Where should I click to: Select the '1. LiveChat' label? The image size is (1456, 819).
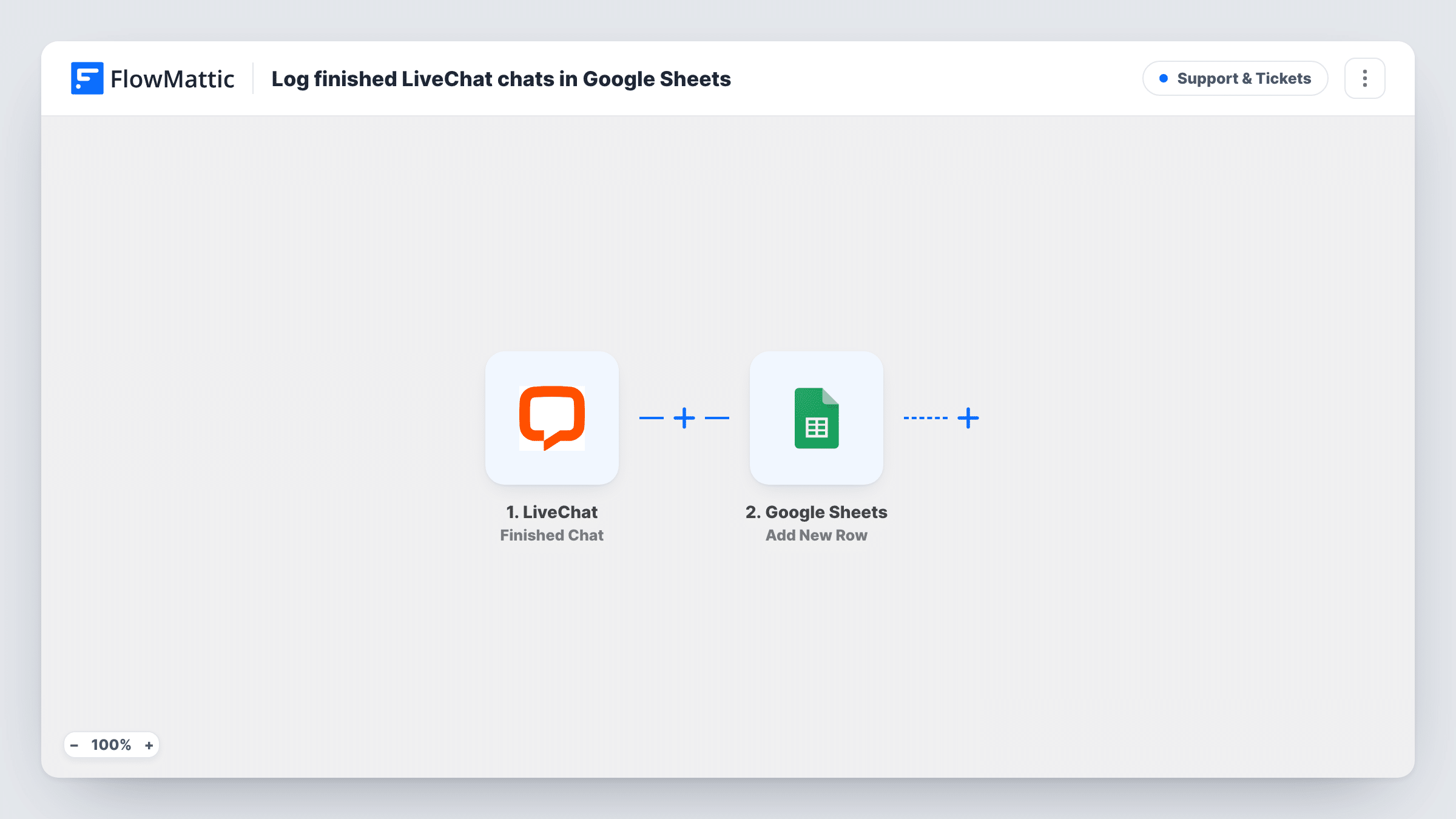click(x=552, y=512)
